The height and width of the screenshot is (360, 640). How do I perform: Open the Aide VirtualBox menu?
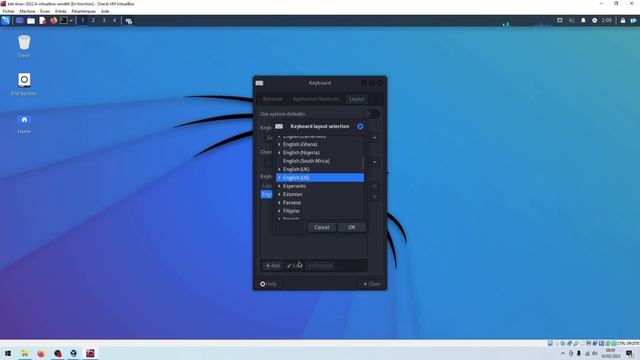coord(105,11)
